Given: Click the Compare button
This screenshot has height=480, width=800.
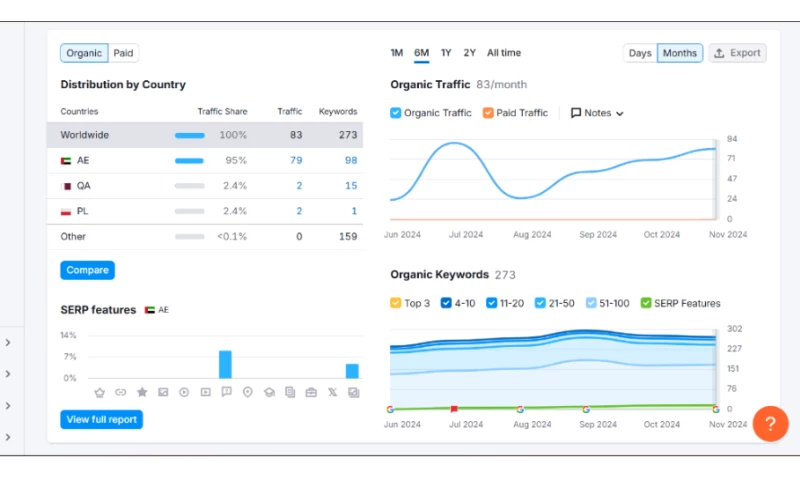Looking at the screenshot, I should [87, 270].
